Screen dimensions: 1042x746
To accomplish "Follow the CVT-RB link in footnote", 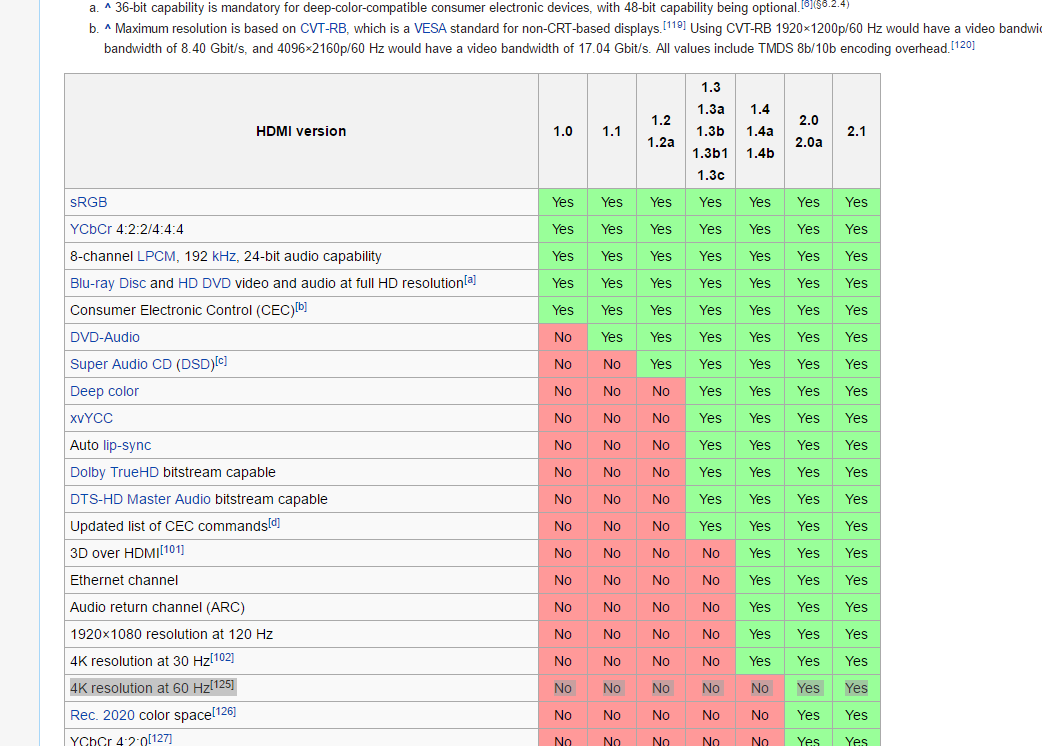I will [x=323, y=29].
